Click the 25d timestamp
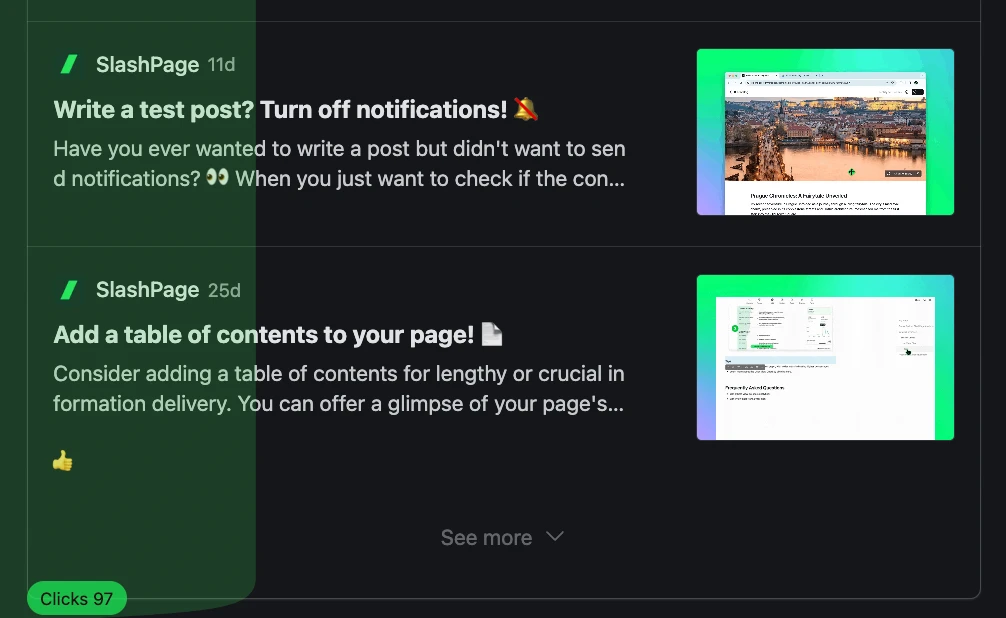1006x618 pixels. (x=224, y=291)
